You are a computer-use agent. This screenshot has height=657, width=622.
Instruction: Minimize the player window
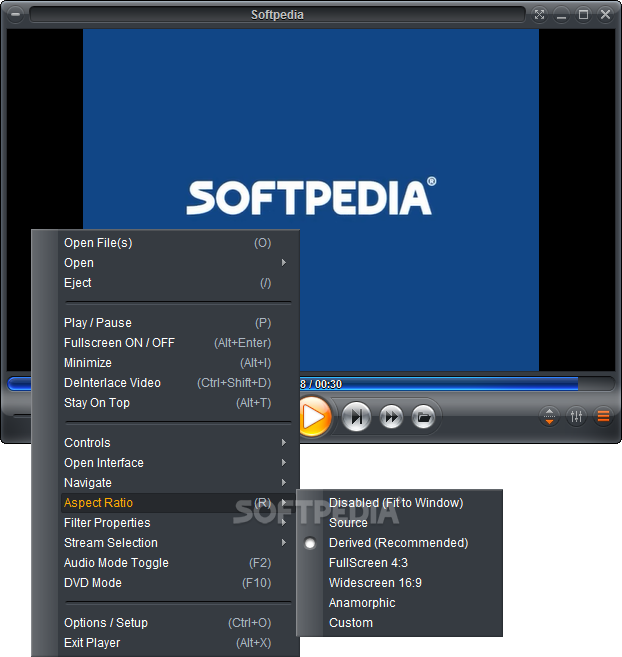coord(561,15)
